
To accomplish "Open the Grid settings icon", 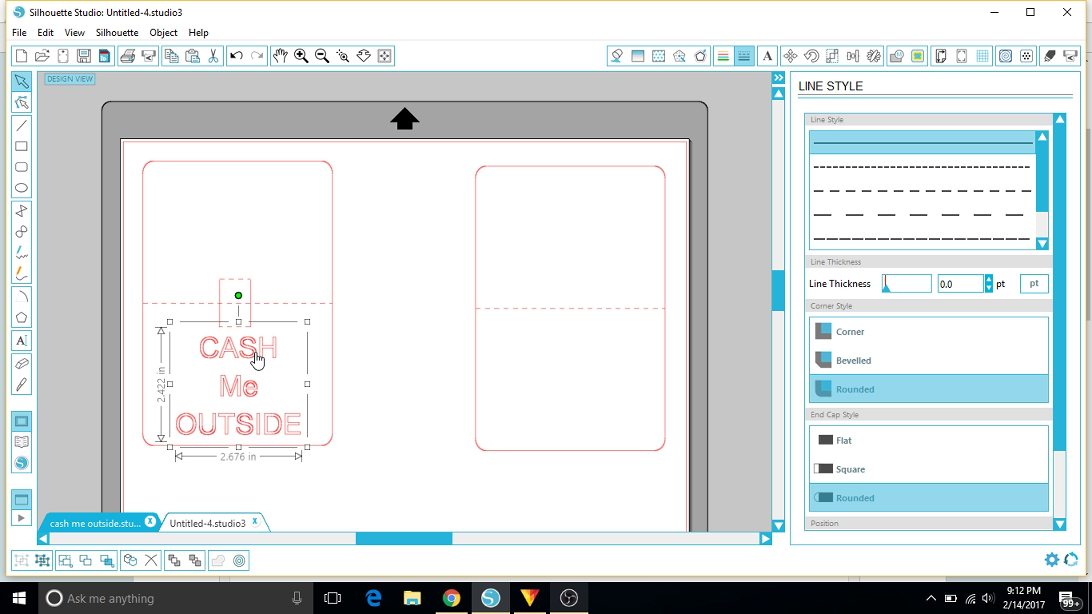I will (982, 56).
